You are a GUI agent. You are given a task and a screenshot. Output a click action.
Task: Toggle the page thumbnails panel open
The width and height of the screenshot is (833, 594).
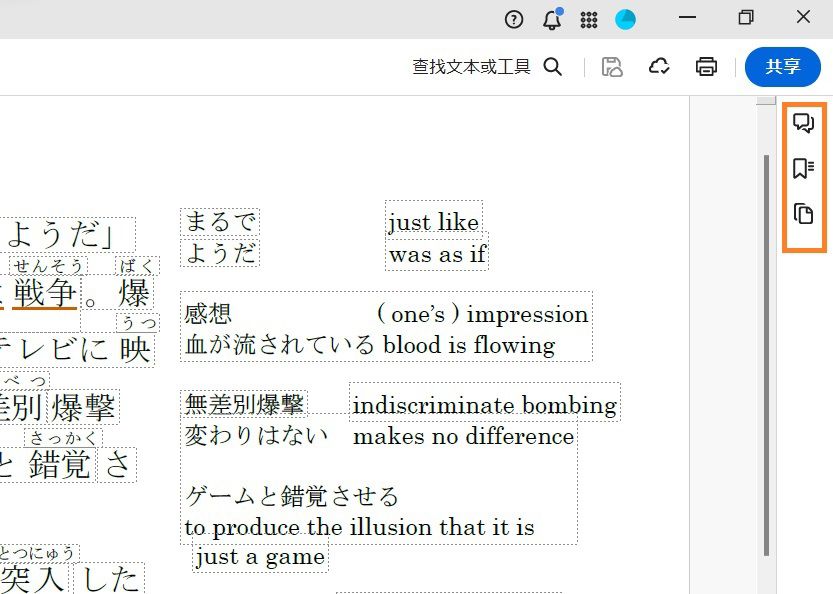point(804,215)
